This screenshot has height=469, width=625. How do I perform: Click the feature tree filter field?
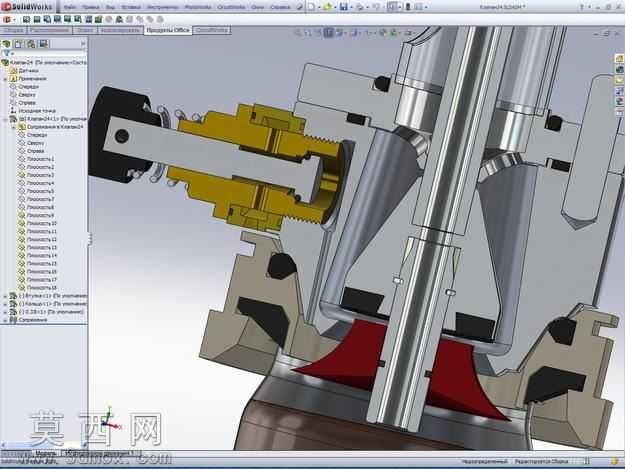tap(45, 53)
